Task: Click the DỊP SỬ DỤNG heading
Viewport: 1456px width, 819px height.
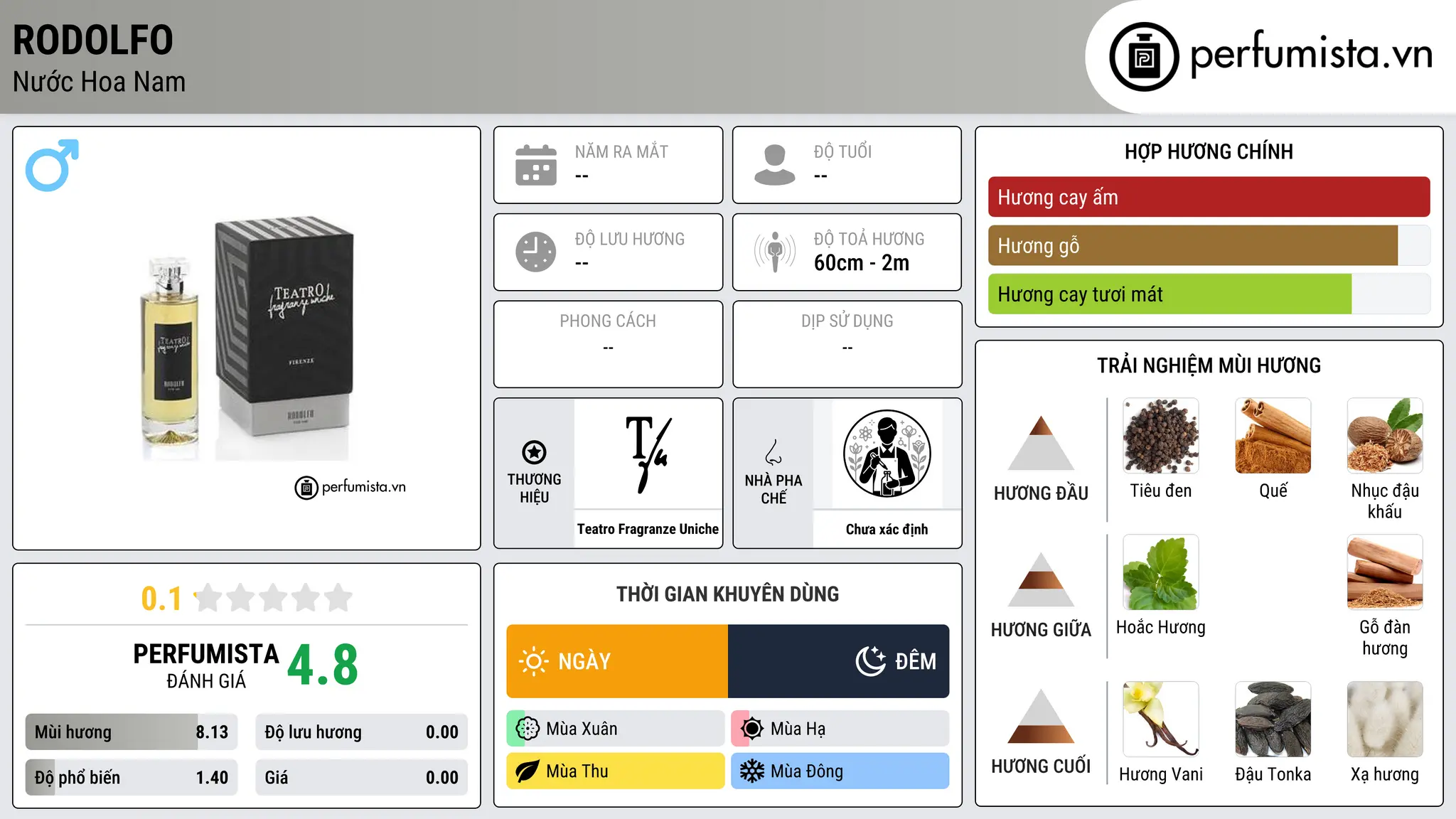Action: 847,321
